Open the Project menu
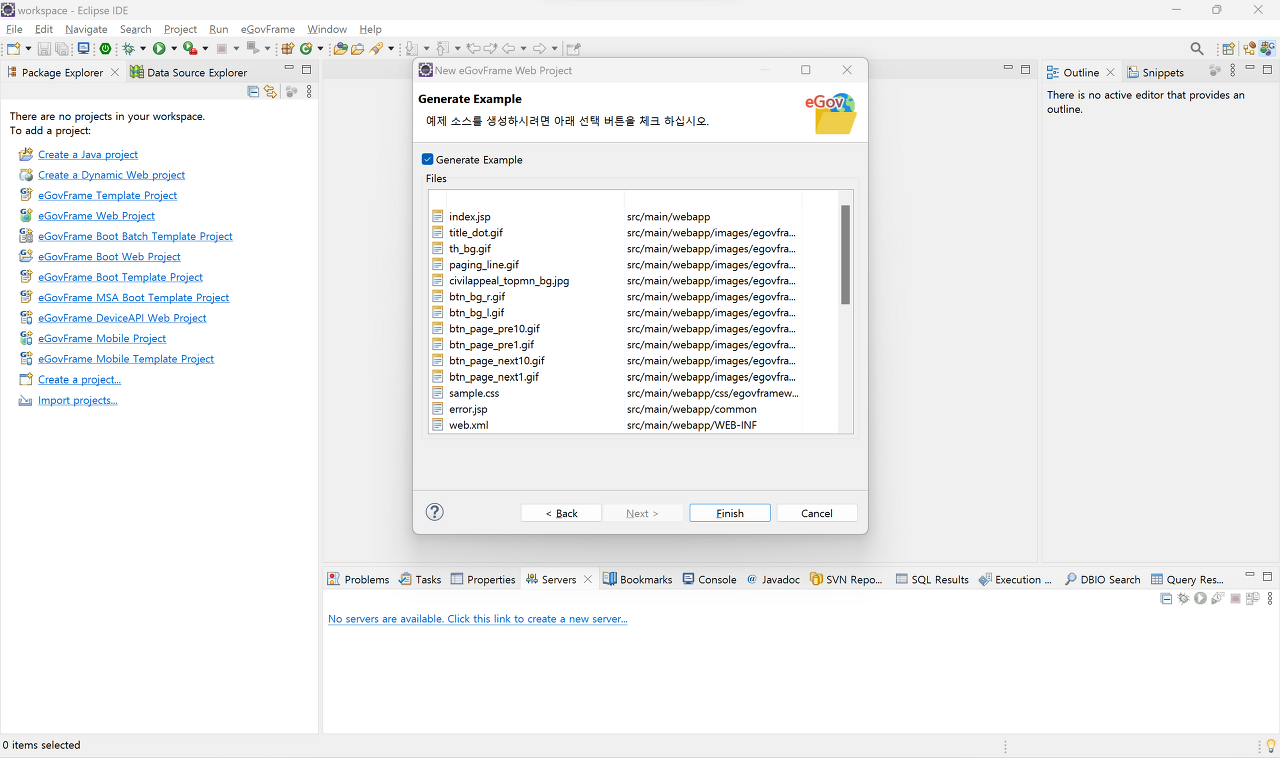 pyautogui.click(x=180, y=29)
